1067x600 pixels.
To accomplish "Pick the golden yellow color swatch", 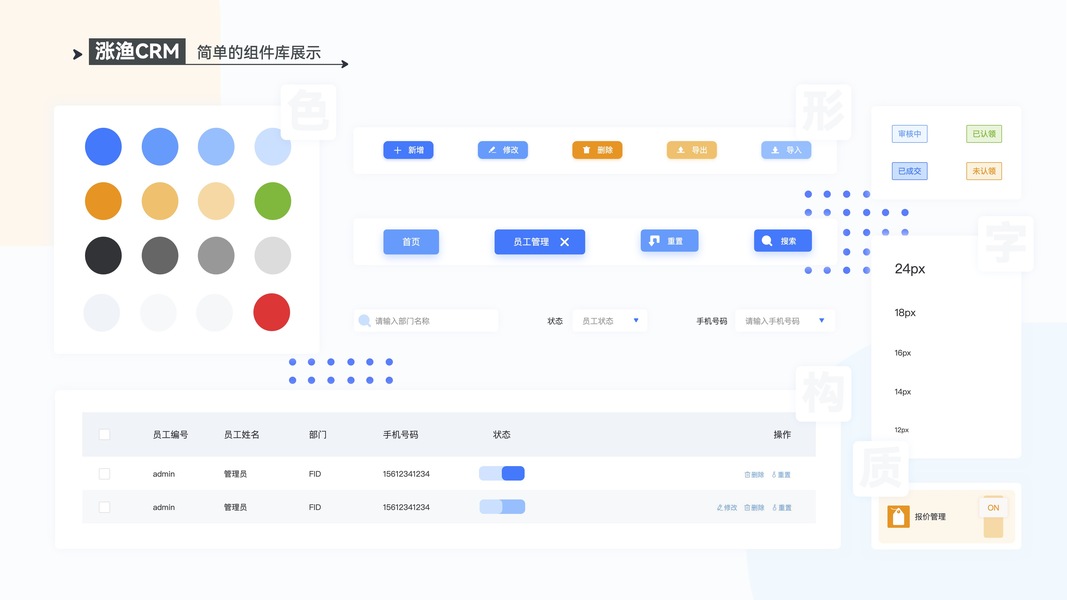I will 160,201.
